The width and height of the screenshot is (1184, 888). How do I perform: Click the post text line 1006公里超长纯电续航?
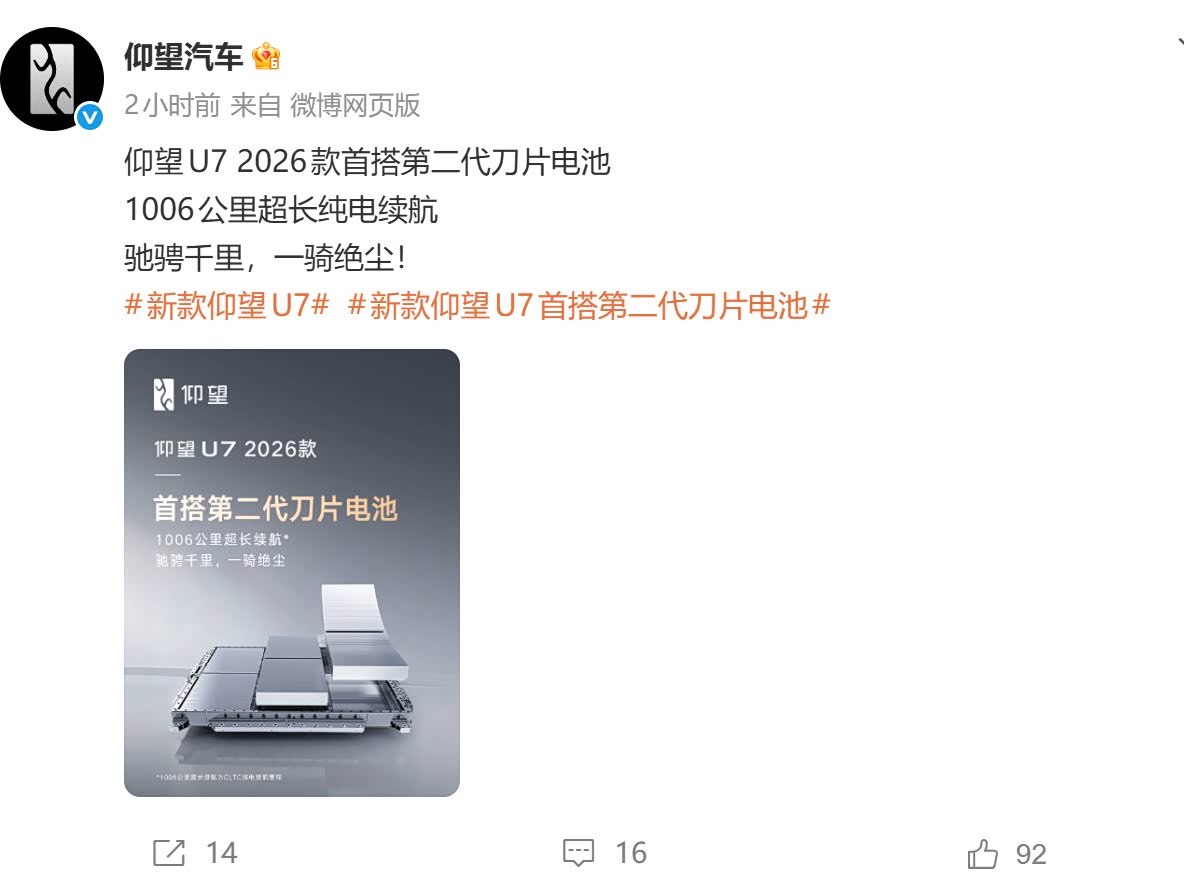282,210
